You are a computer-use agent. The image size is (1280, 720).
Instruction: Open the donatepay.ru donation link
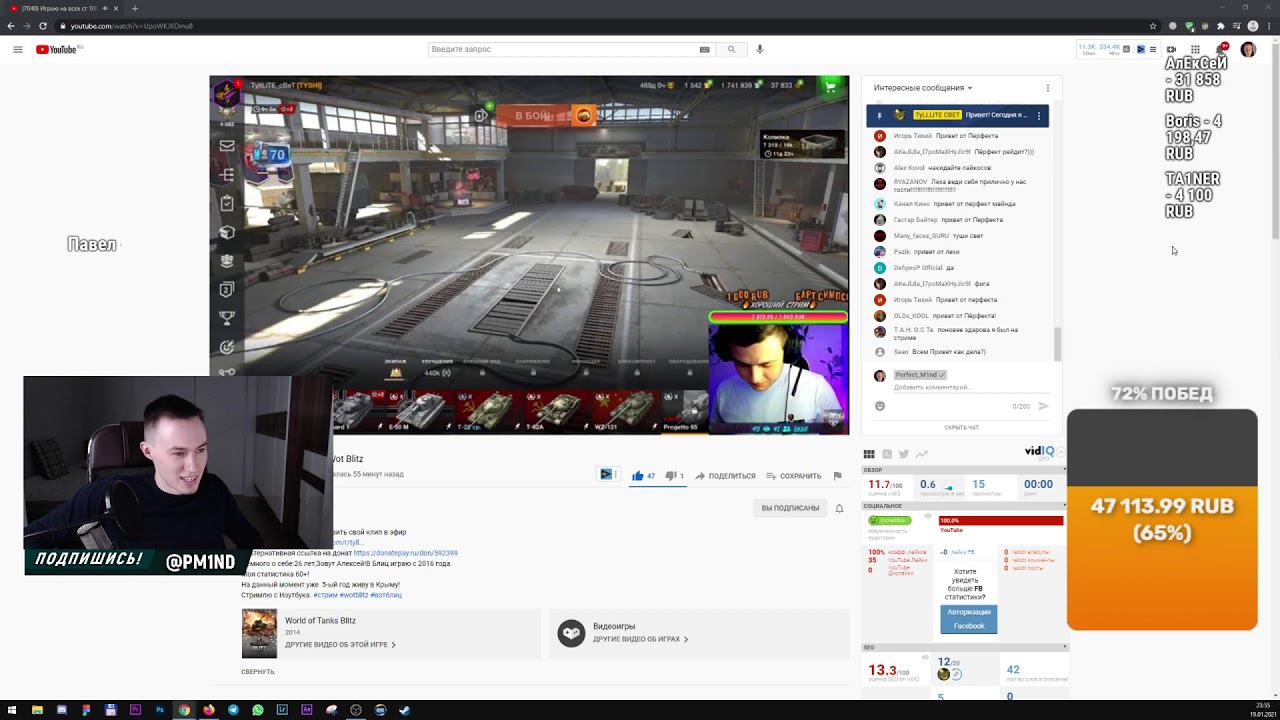[405, 553]
